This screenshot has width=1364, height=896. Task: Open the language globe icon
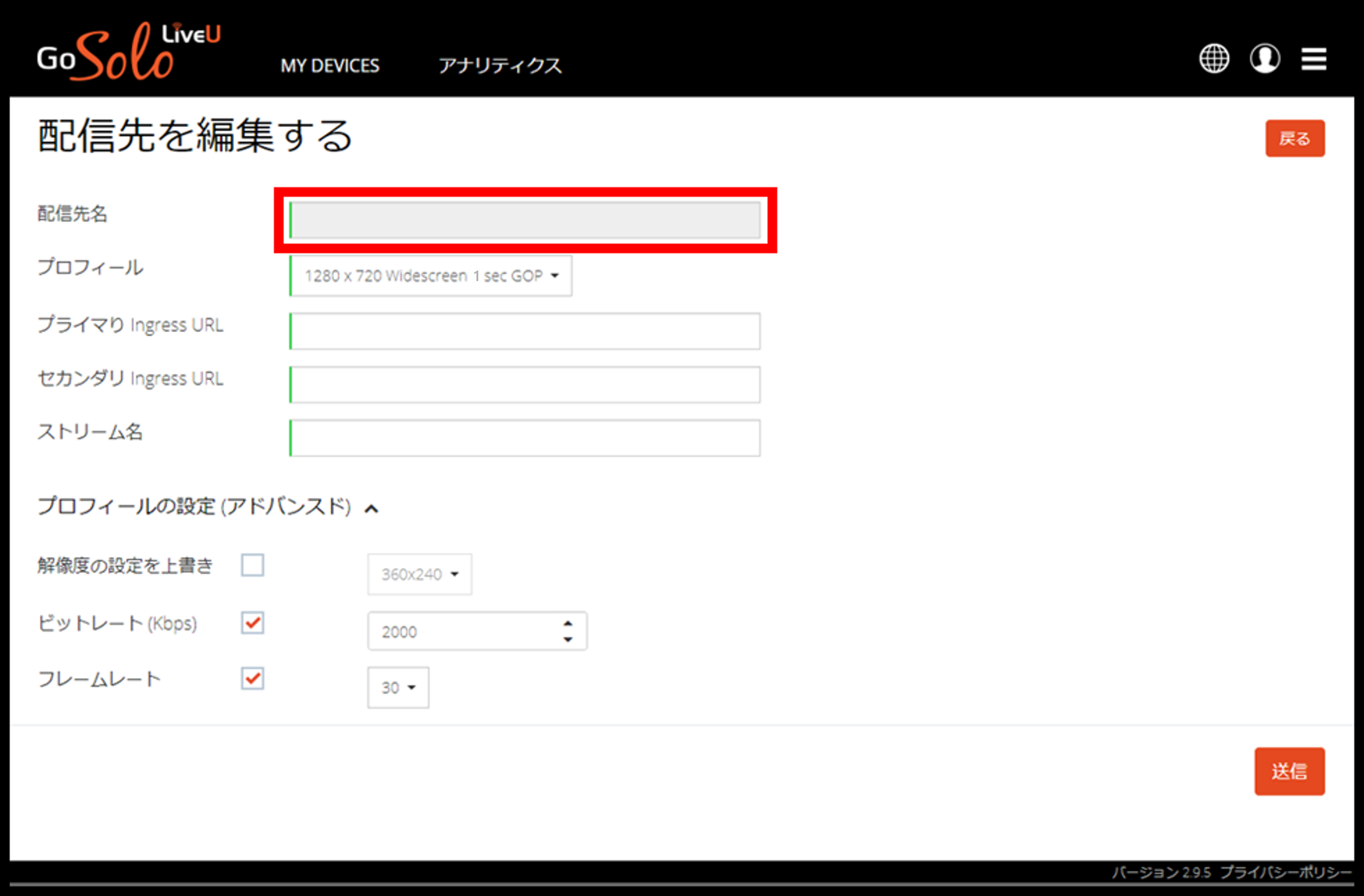pos(1214,58)
